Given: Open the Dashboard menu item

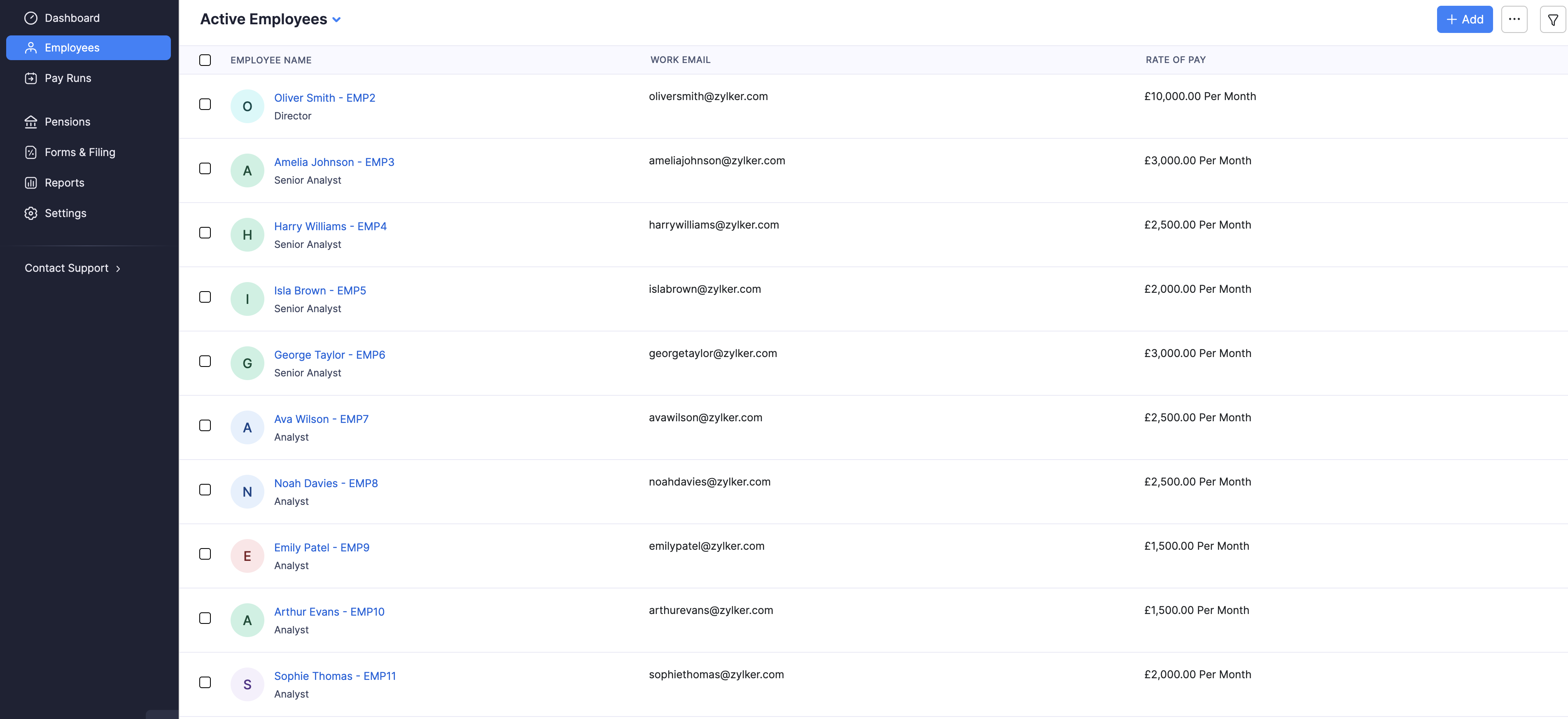Looking at the screenshot, I should coord(88,18).
